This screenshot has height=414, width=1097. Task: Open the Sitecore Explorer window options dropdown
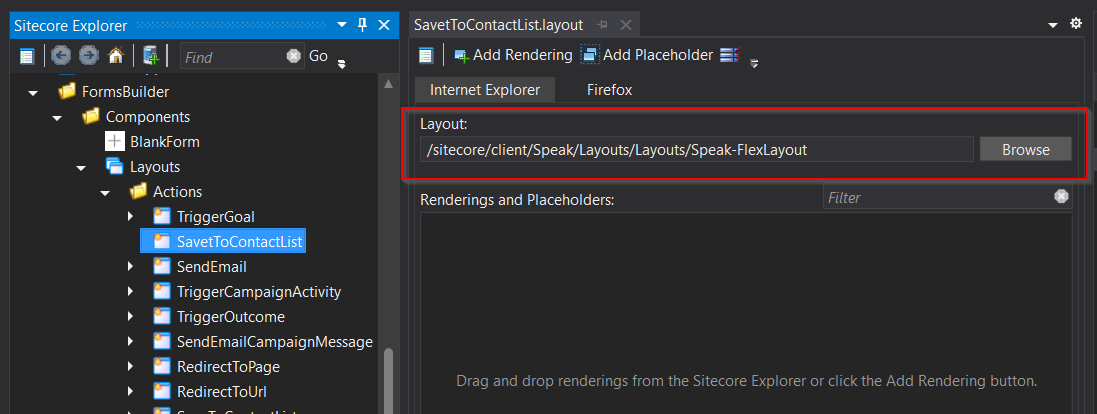342,24
